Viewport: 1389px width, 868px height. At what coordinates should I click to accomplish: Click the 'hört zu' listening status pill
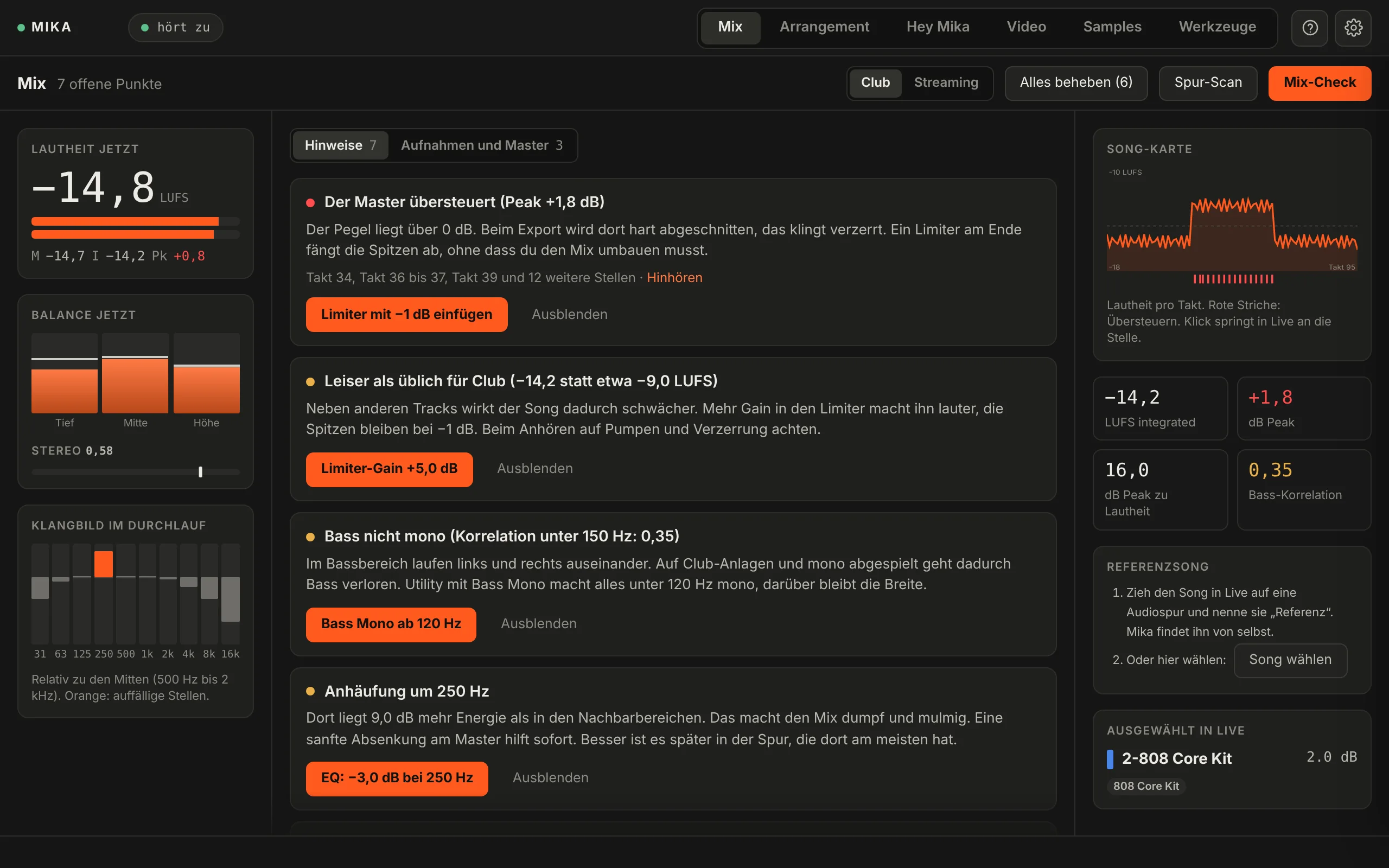(176, 28)
